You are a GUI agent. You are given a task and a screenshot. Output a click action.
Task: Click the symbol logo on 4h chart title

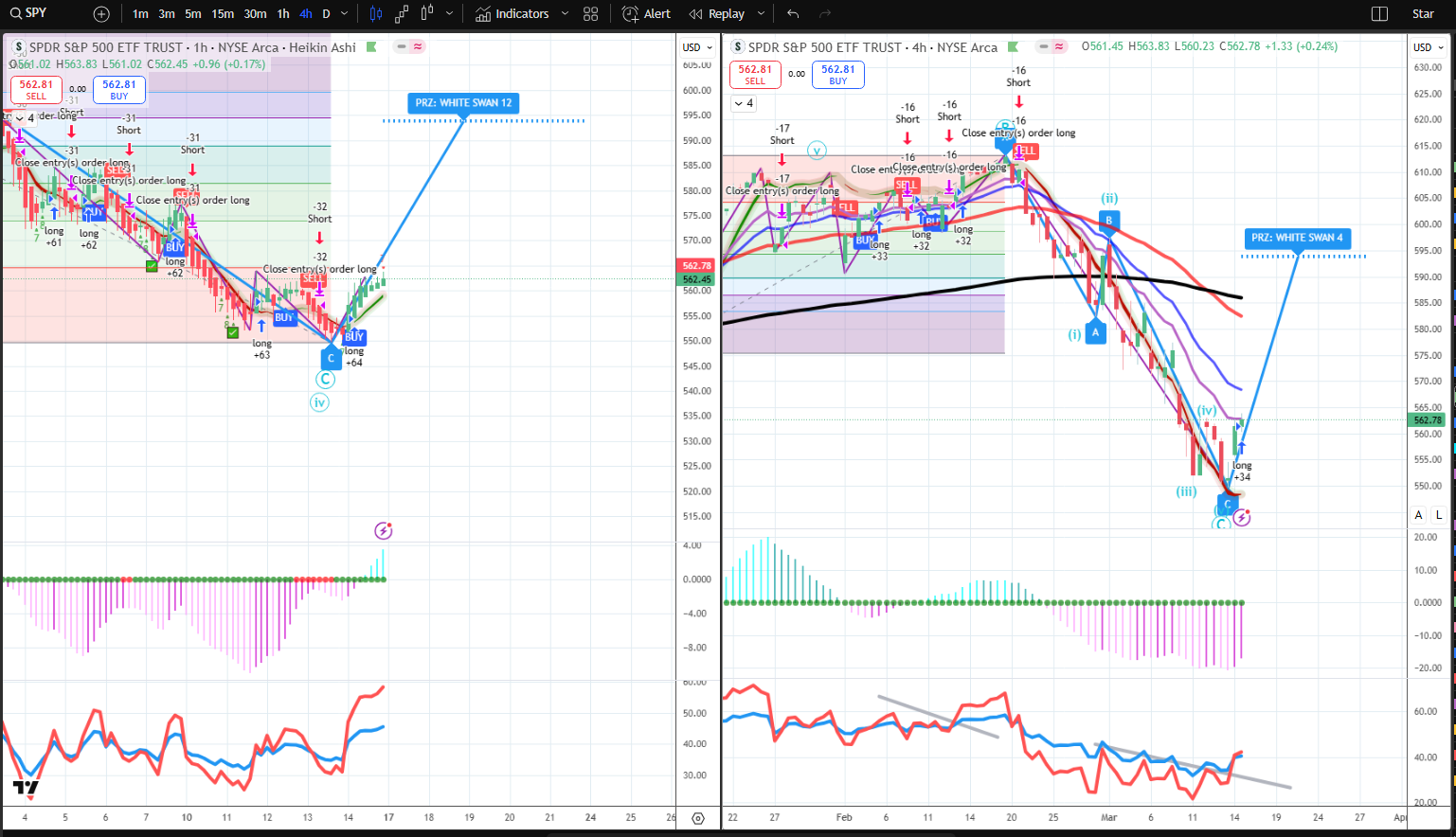[738, 47]
